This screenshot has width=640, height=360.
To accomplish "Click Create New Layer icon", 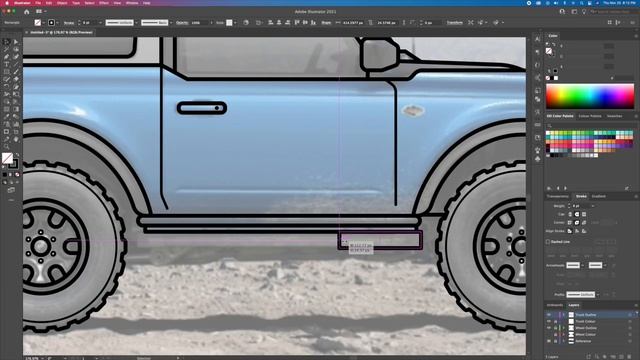I will (x=621, y=356).
